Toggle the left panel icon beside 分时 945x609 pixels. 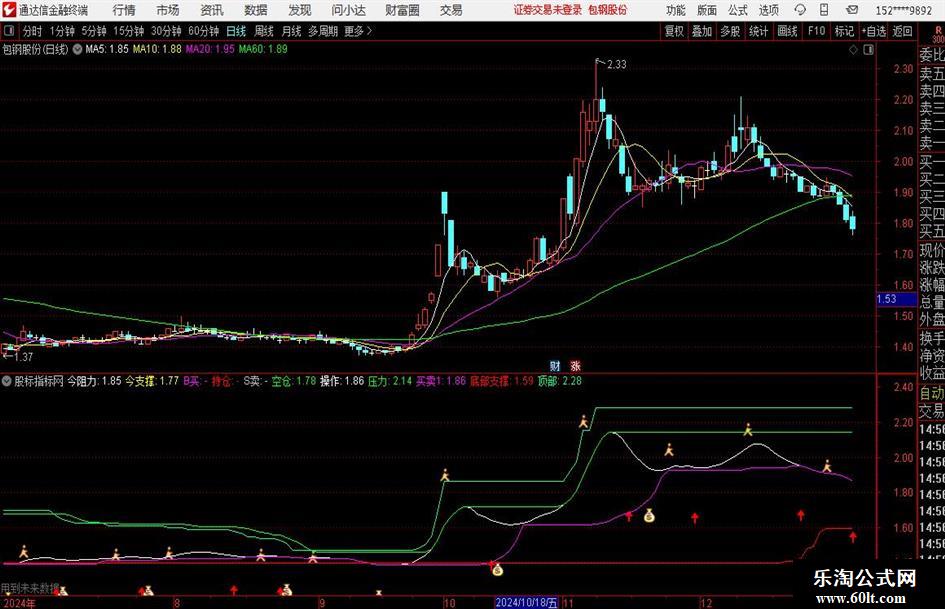tap(9, 31)
